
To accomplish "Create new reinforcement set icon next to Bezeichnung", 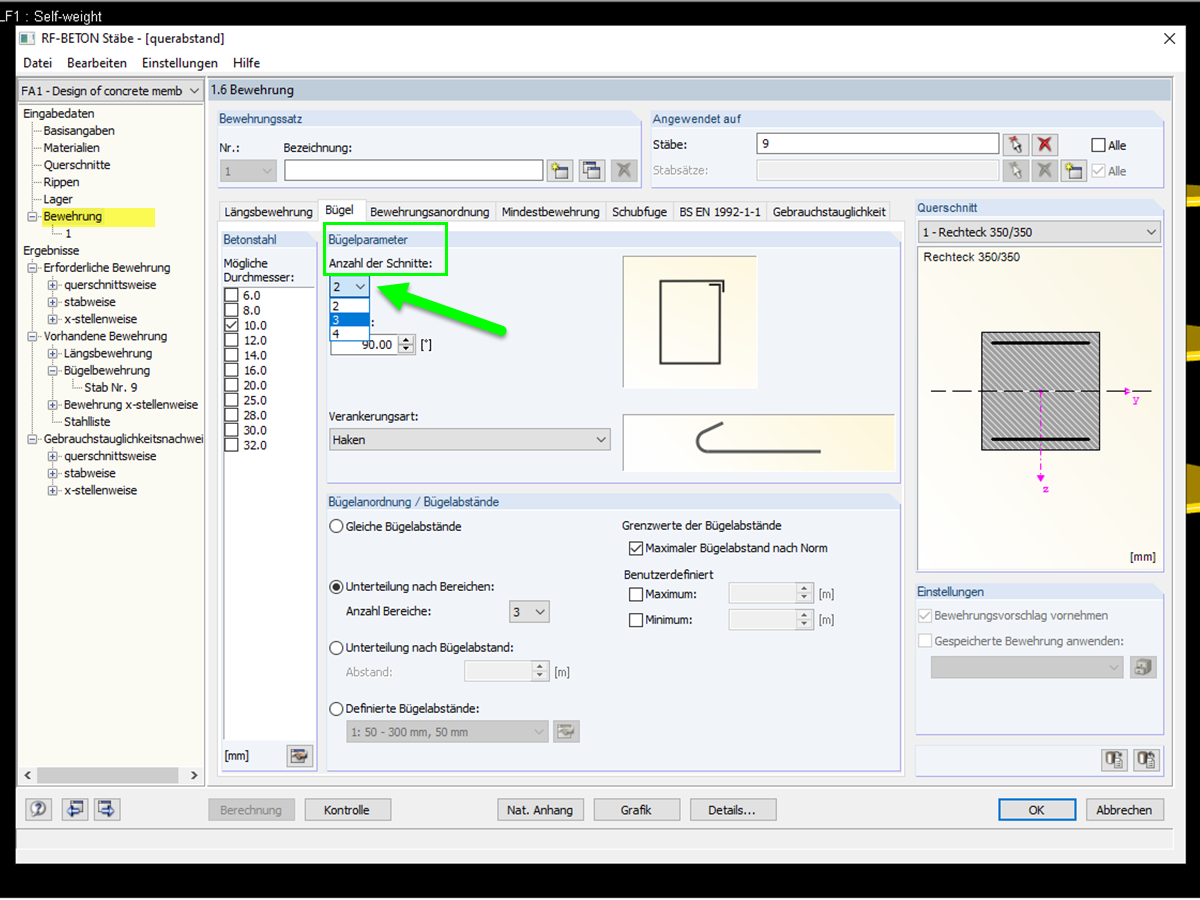I will (560, 171).
